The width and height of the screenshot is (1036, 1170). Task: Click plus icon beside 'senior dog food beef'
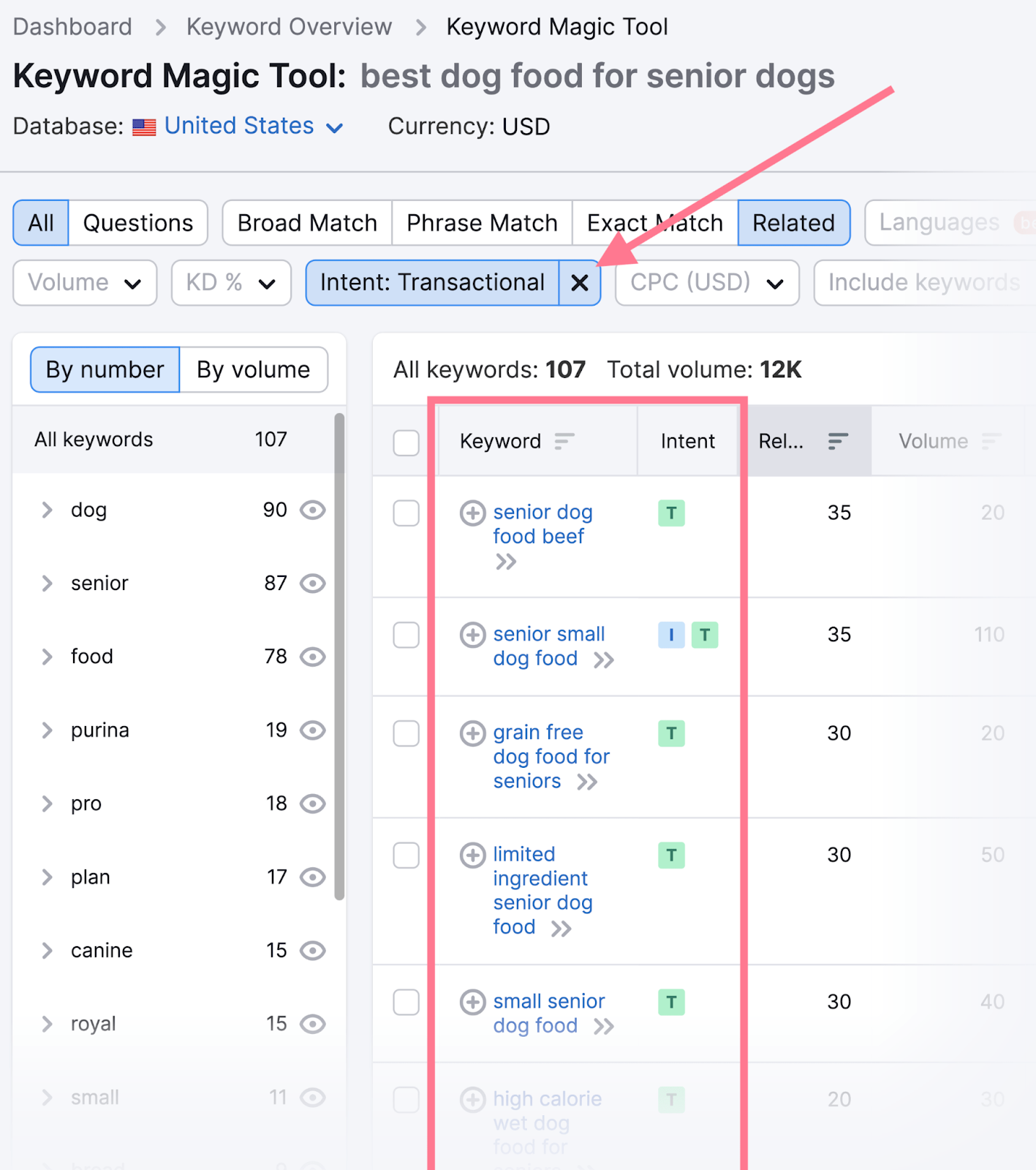472,513
